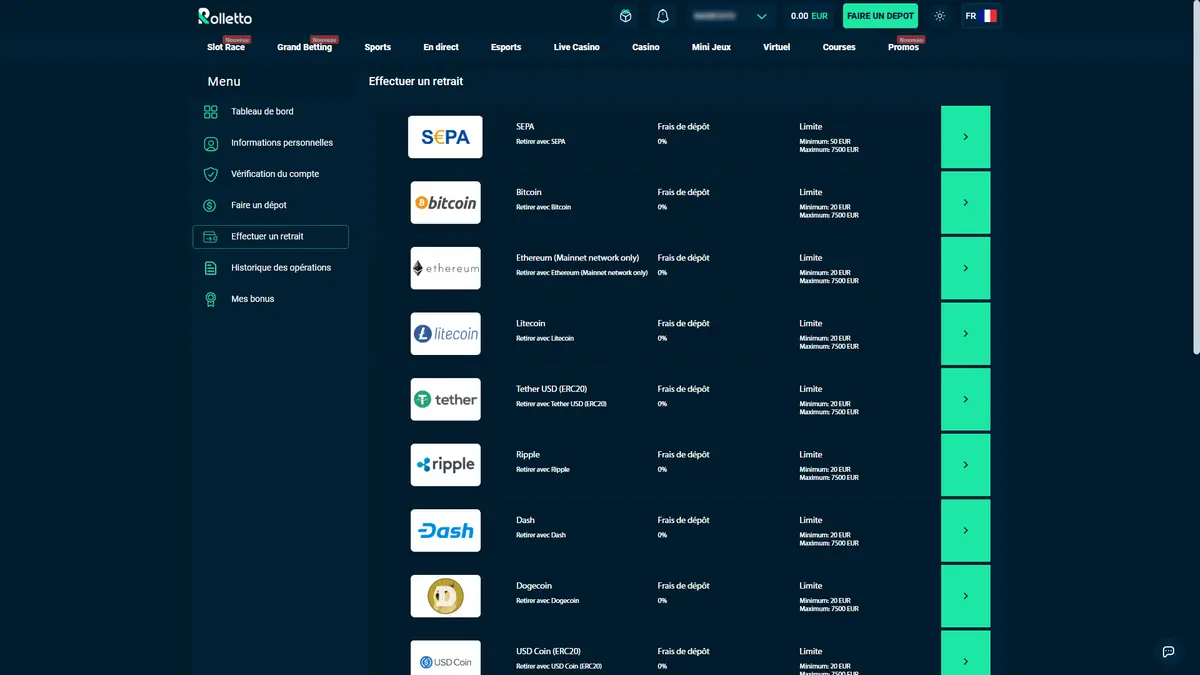Open Mes bonus link

pos(252,299)
